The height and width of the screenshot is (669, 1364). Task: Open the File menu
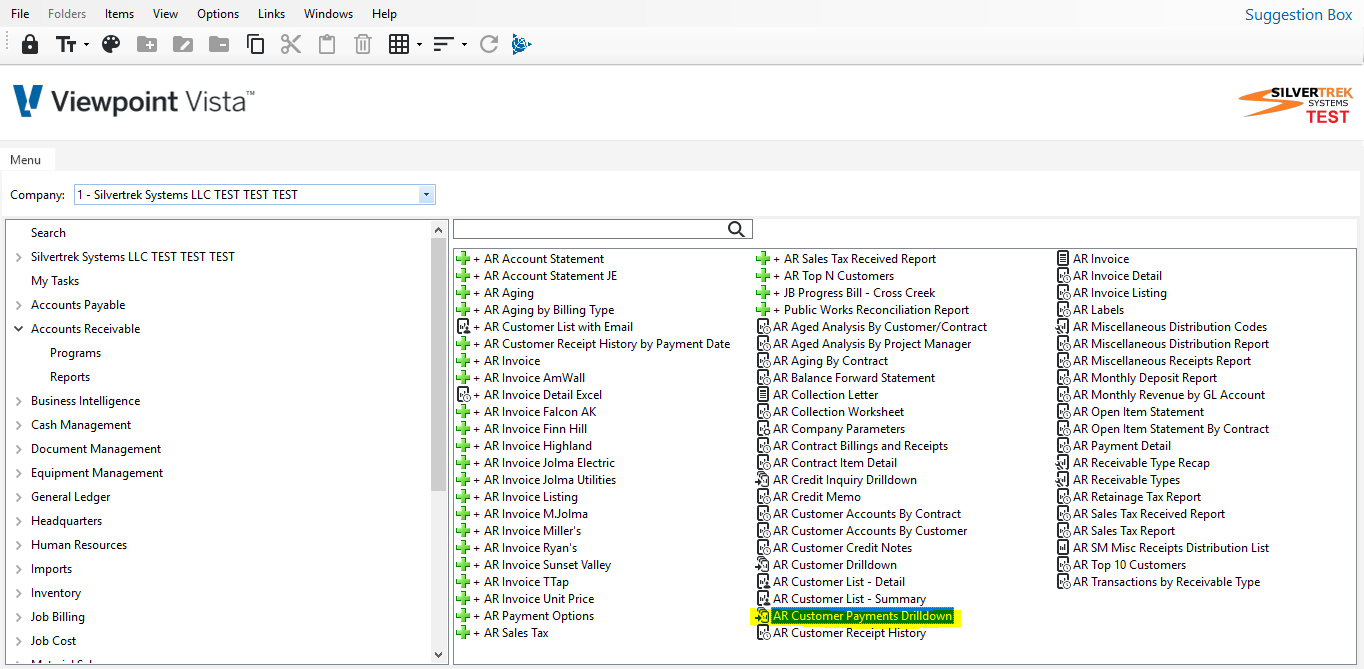pyautogui.click(x=20, y=14)
